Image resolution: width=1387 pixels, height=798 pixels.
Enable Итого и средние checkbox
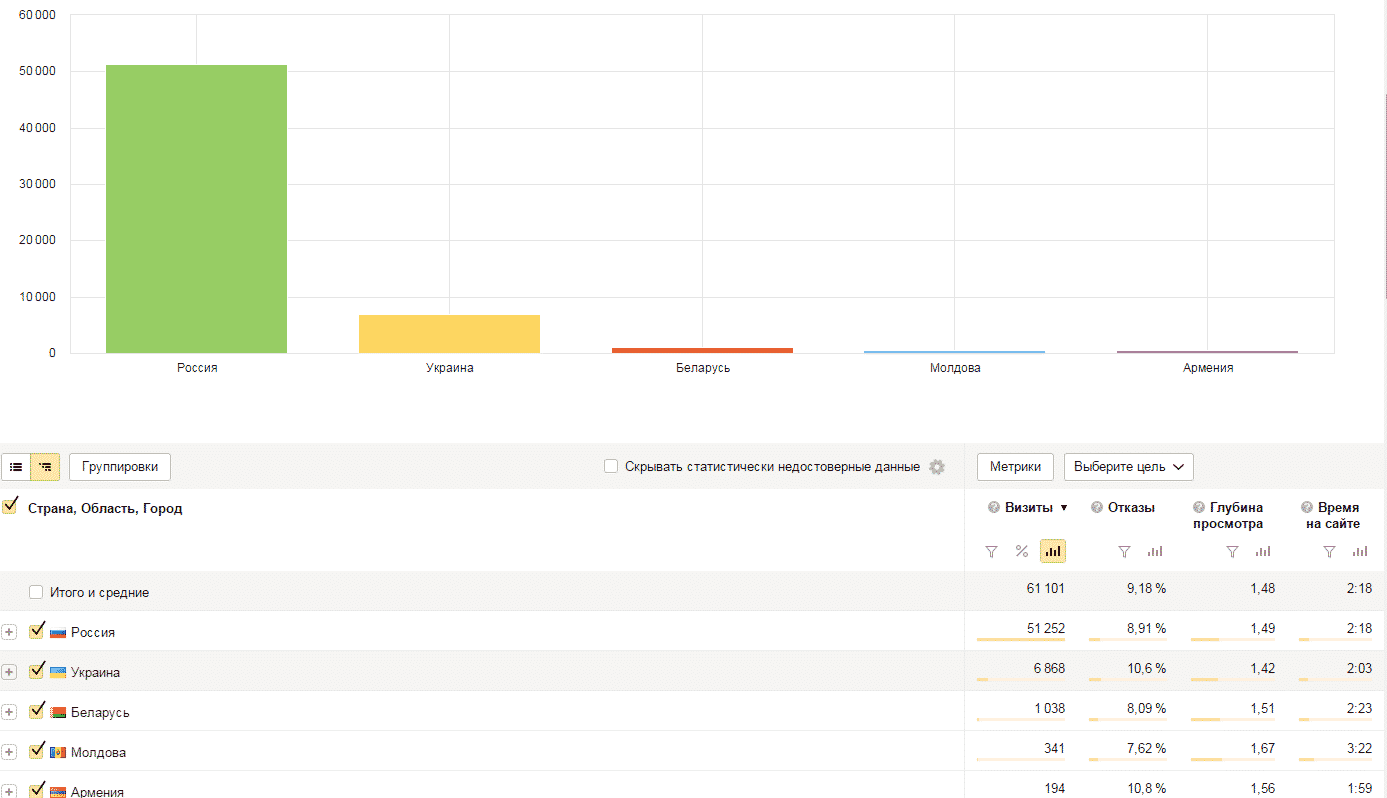tap(36, 592)
